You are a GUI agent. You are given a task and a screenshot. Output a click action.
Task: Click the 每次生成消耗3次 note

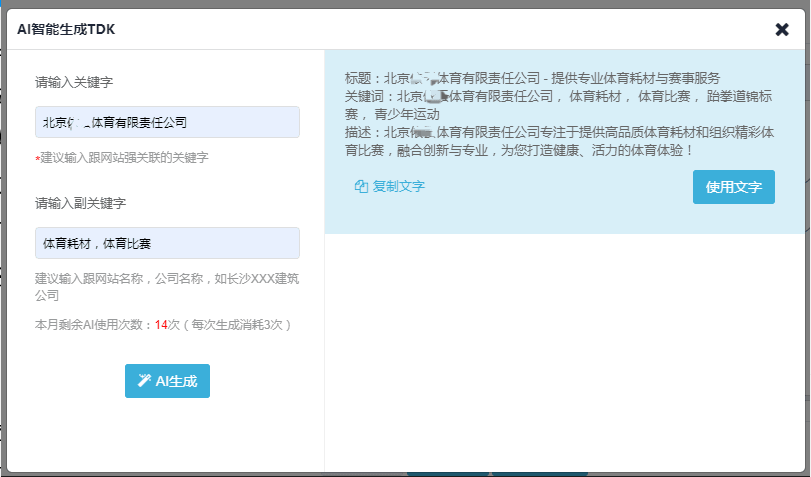(237, 325)
